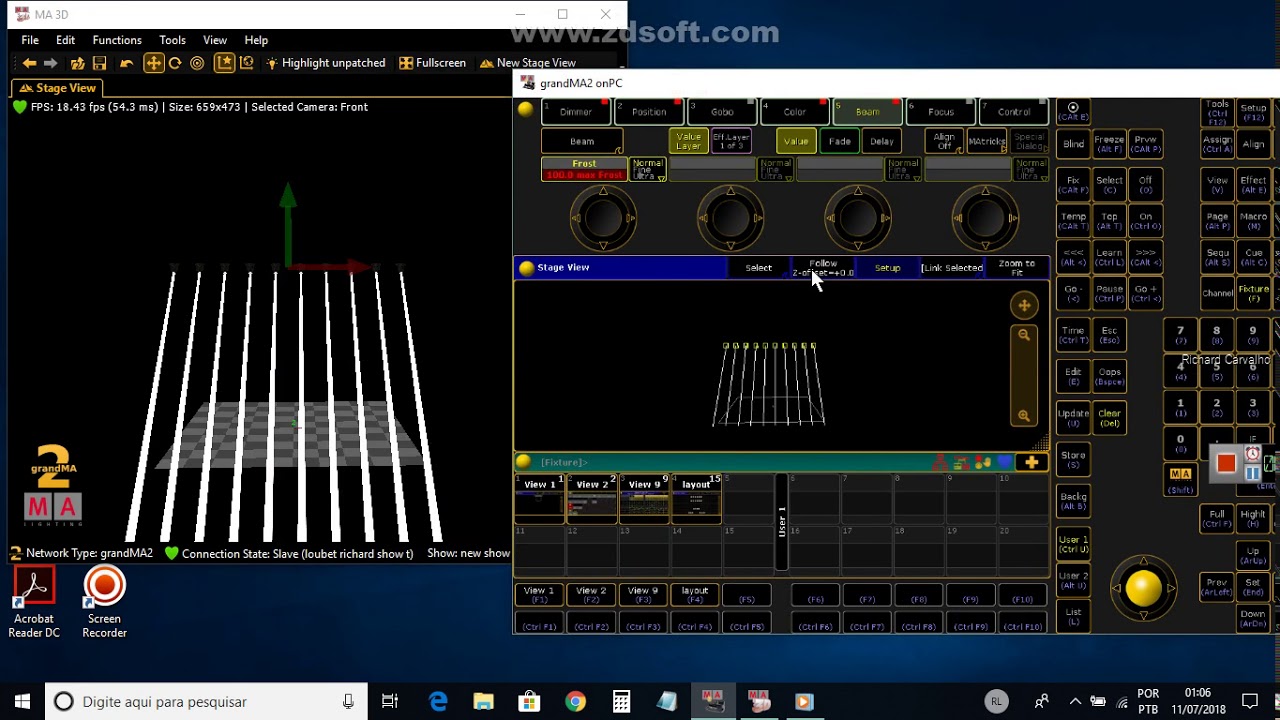Click the Windows search box on taskbar
1280x720 pixels.
point(207,702)
